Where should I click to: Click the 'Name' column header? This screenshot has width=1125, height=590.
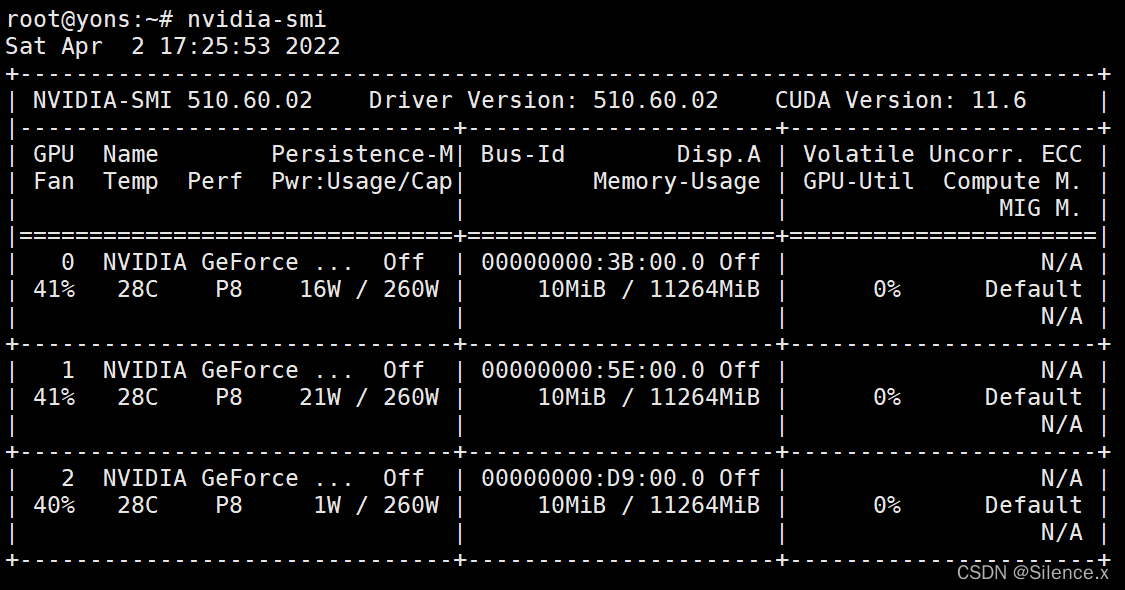pyautogui.click(x=131, y=154)
